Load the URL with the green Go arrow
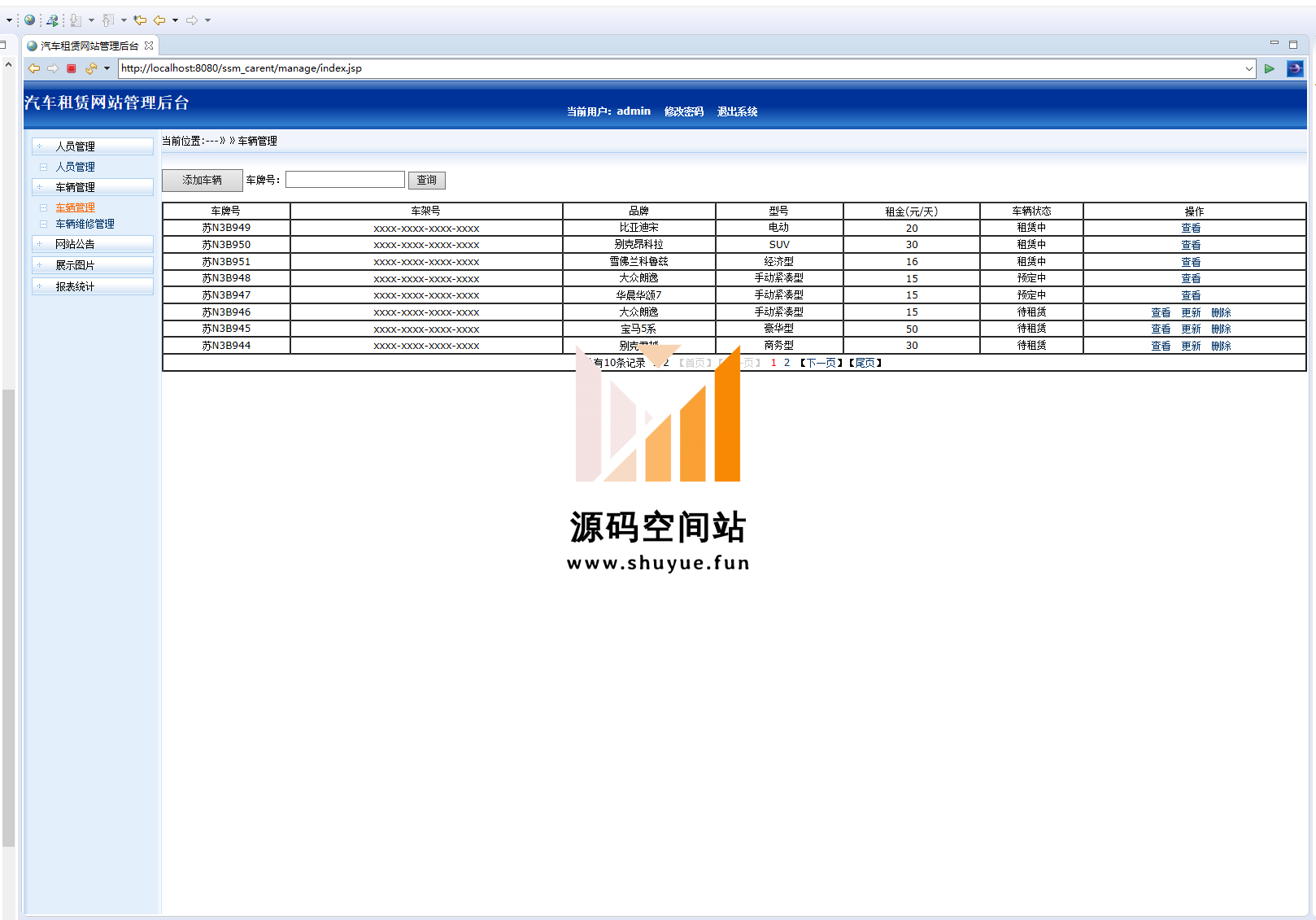This screenshot has width=1316, height=920. tap(1269, 68)
